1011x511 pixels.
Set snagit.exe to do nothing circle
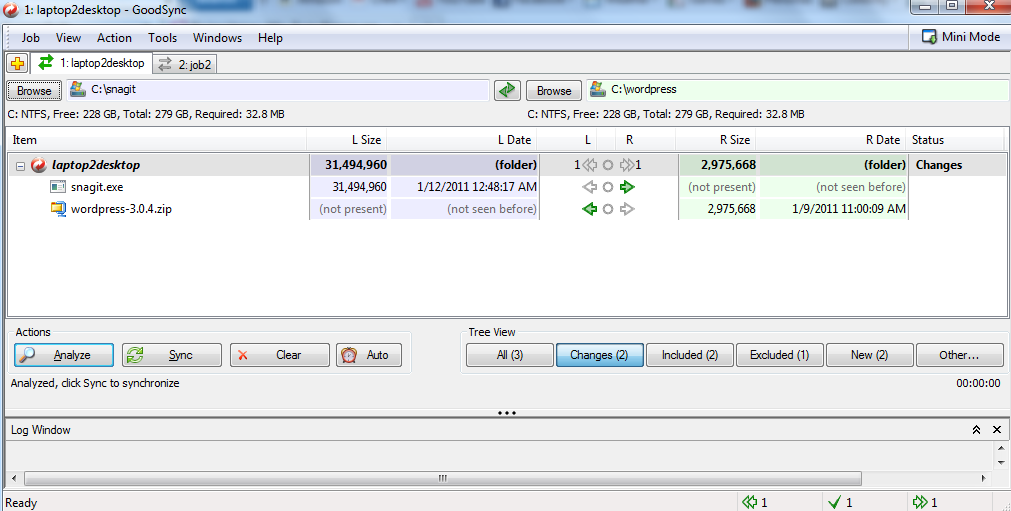coord(607,187)
